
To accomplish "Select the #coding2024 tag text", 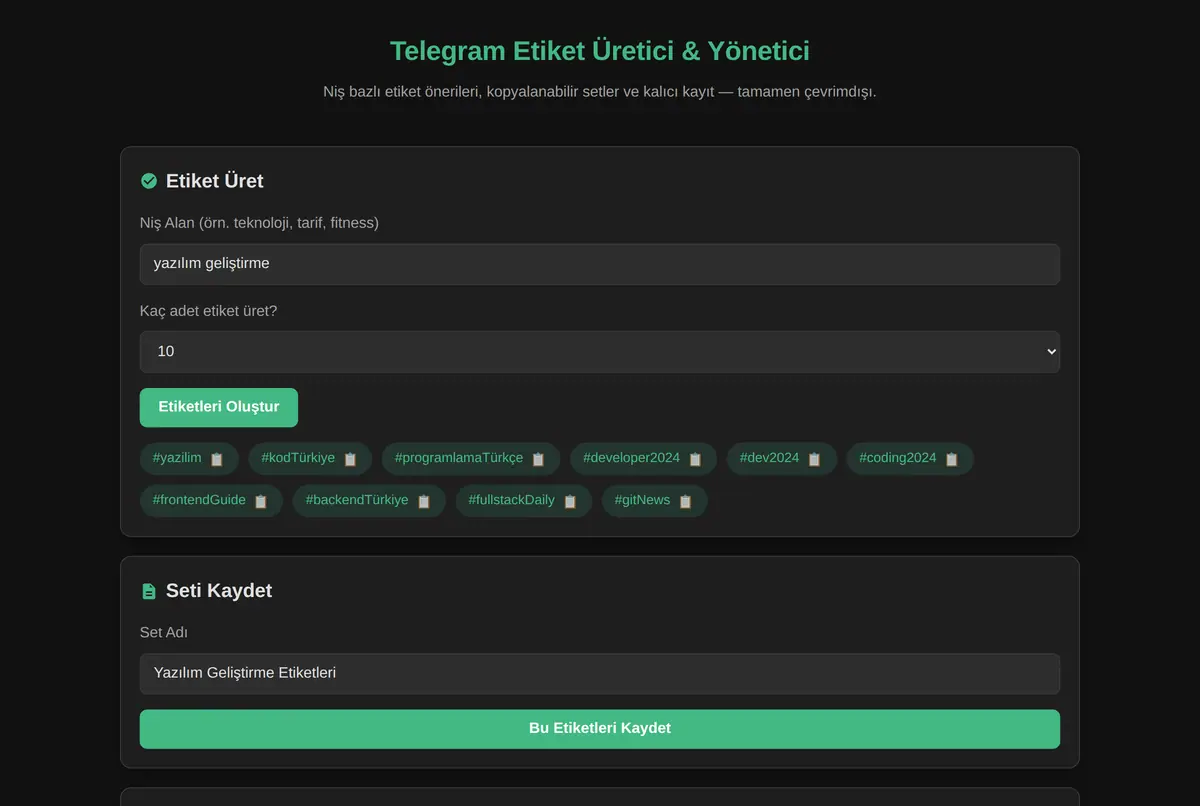I will [x=898, y=458].
